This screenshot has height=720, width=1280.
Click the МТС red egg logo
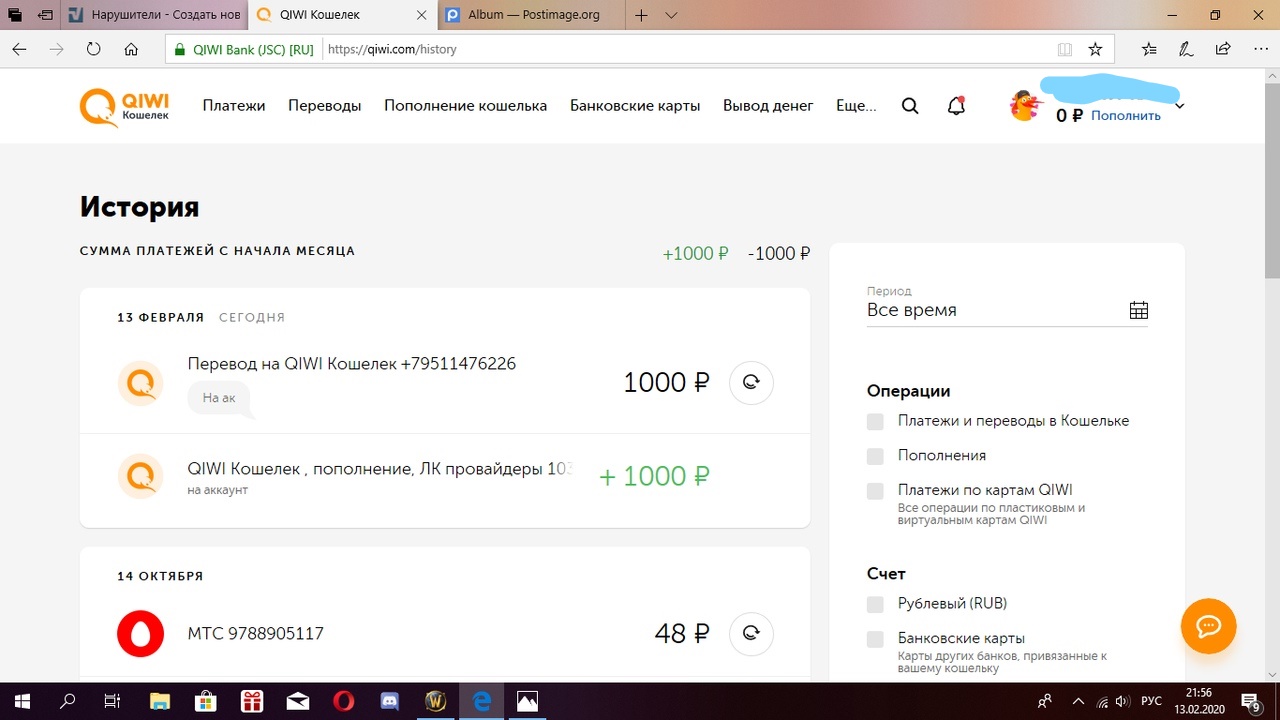140,633
